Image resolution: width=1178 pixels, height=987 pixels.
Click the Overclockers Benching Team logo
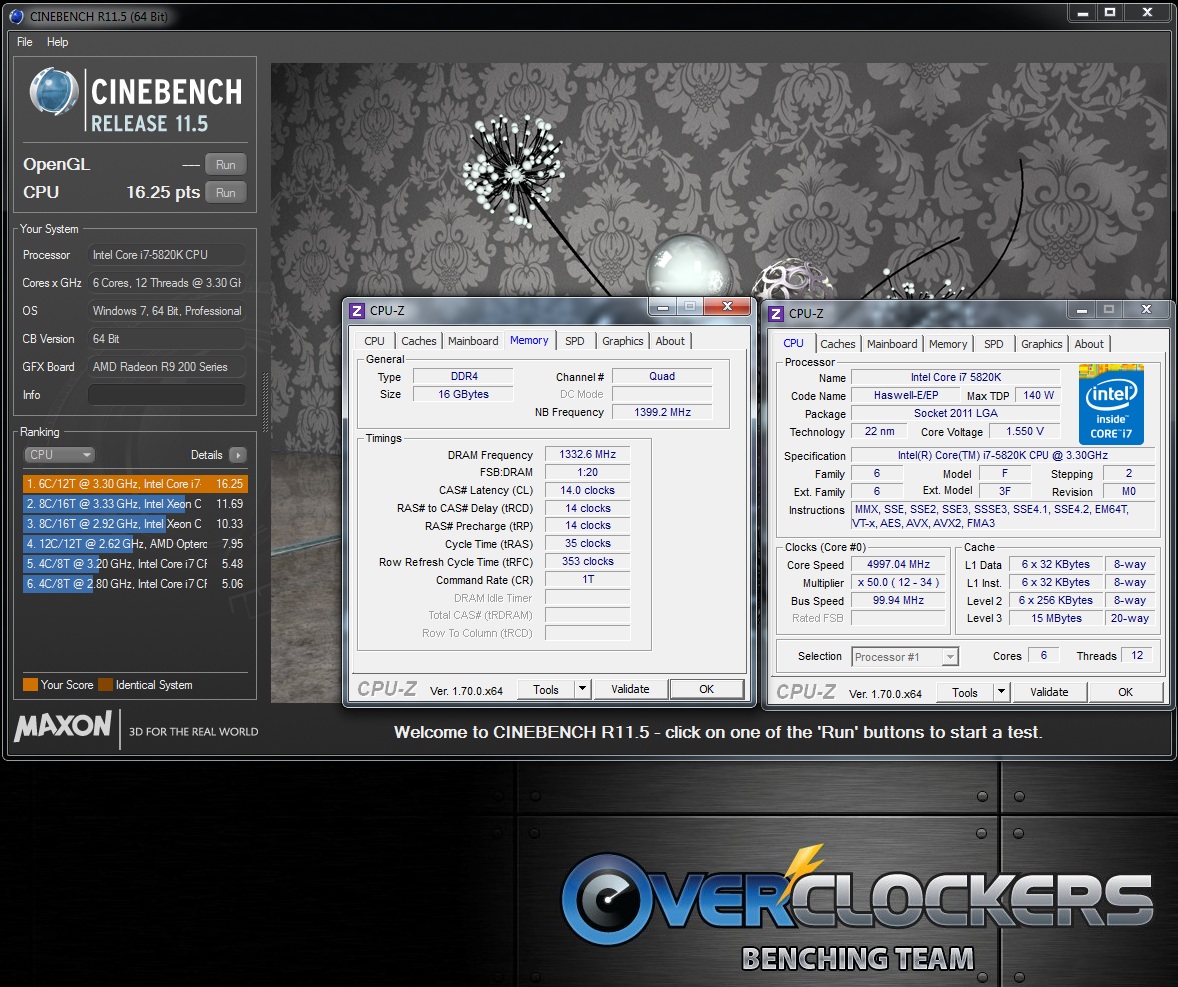tap(856, 909)
